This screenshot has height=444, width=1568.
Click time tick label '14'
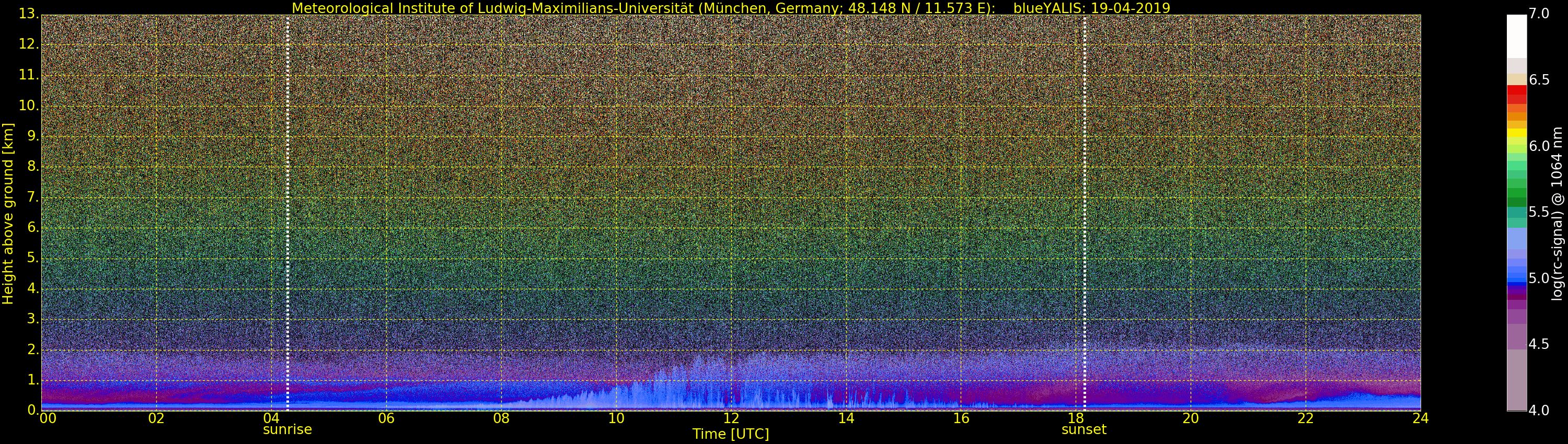(x=846, y=418)
